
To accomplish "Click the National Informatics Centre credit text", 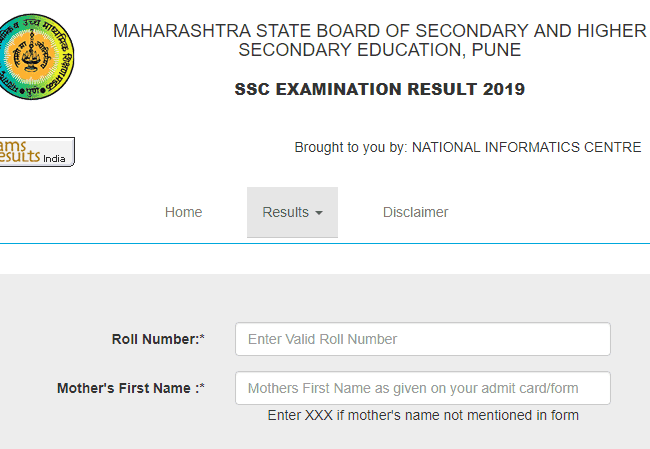I will coord(526,147).
